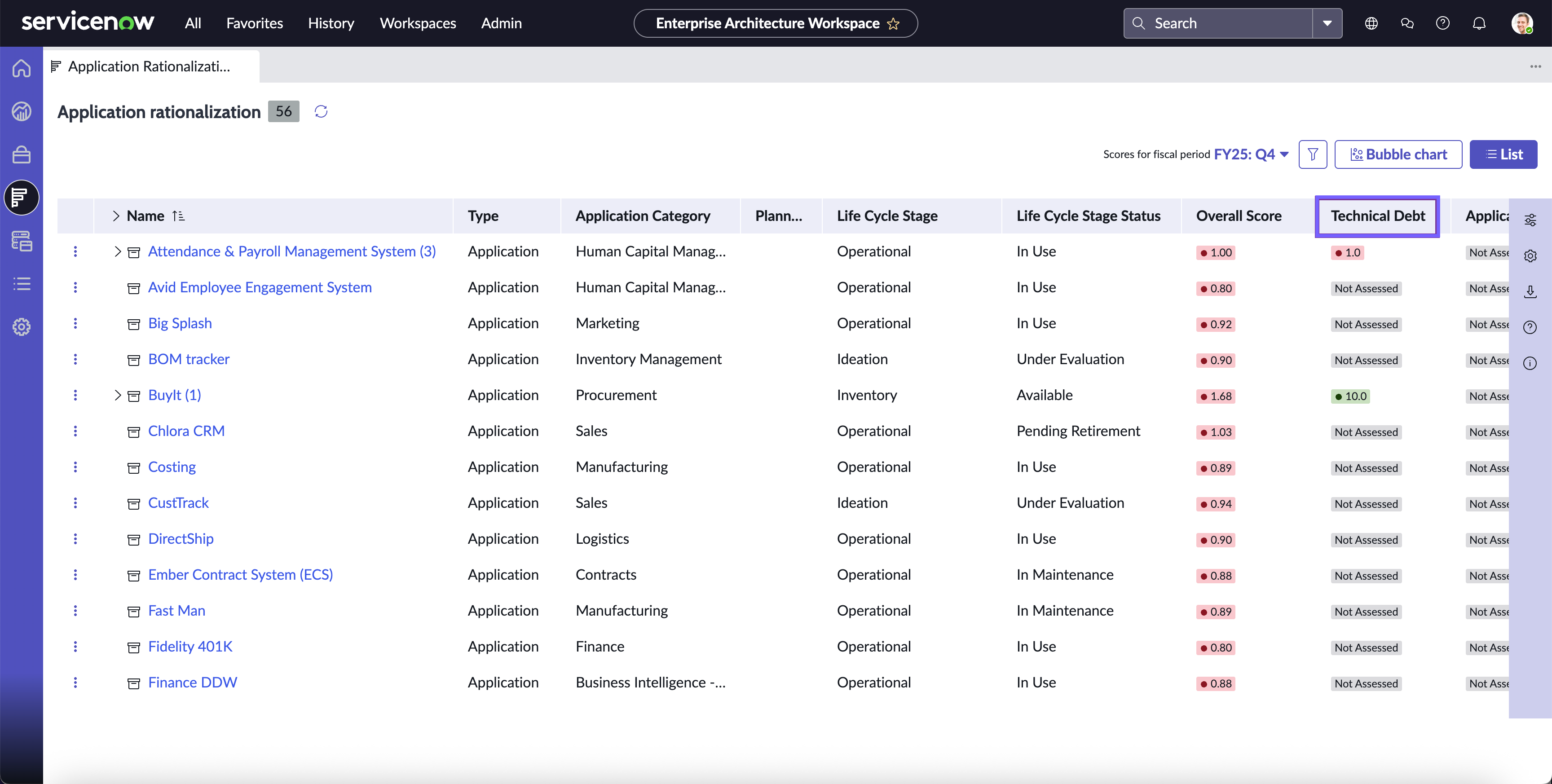The height and width of the screenshot is (784, 1552).
Task: Click the Technical Debt column header
Action: [x=1377, y=216]
